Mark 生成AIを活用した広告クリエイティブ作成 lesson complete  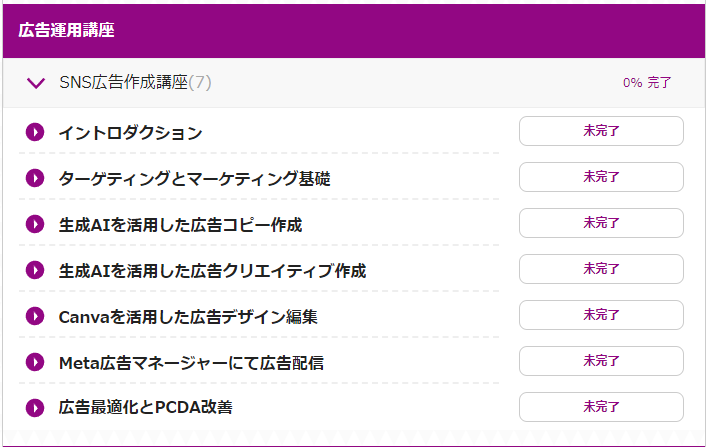coord(601,269)
